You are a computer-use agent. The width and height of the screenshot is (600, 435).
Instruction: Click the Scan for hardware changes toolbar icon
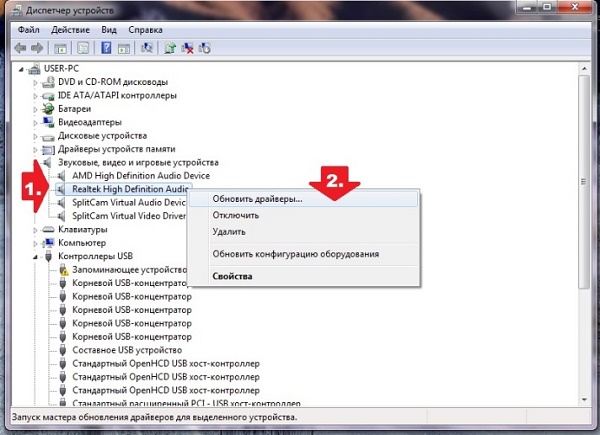[147, 47]
